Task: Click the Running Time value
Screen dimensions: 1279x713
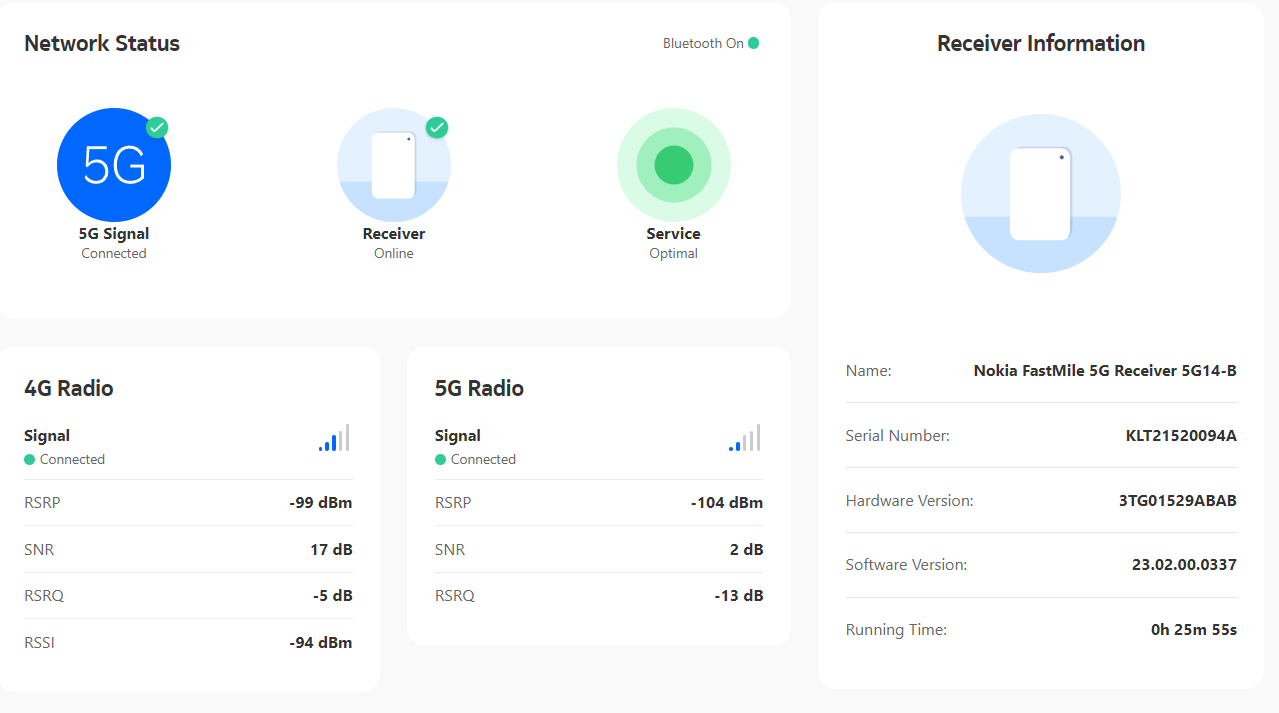Action: 1194,629
